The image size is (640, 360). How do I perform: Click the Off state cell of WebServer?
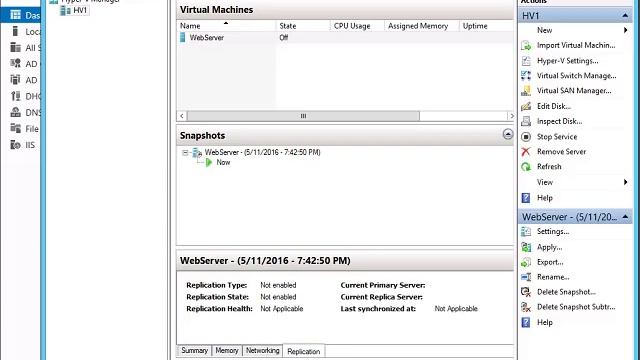(284, 38)
